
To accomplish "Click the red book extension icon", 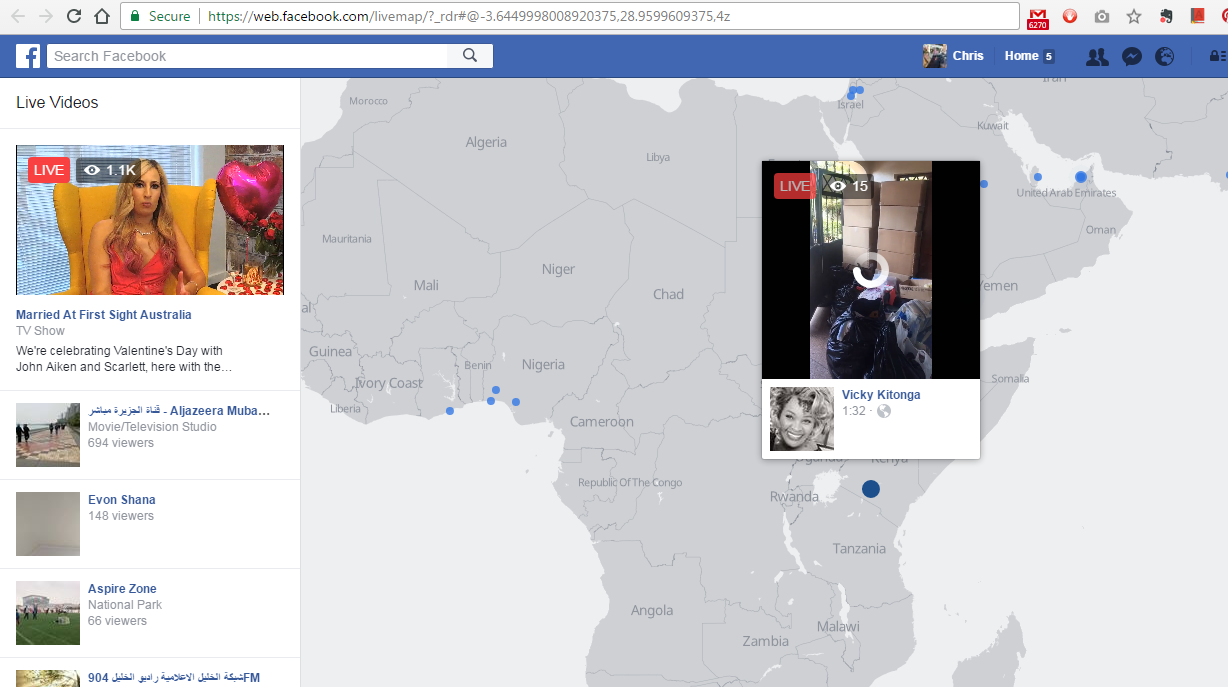I will tap(1197, 16).
